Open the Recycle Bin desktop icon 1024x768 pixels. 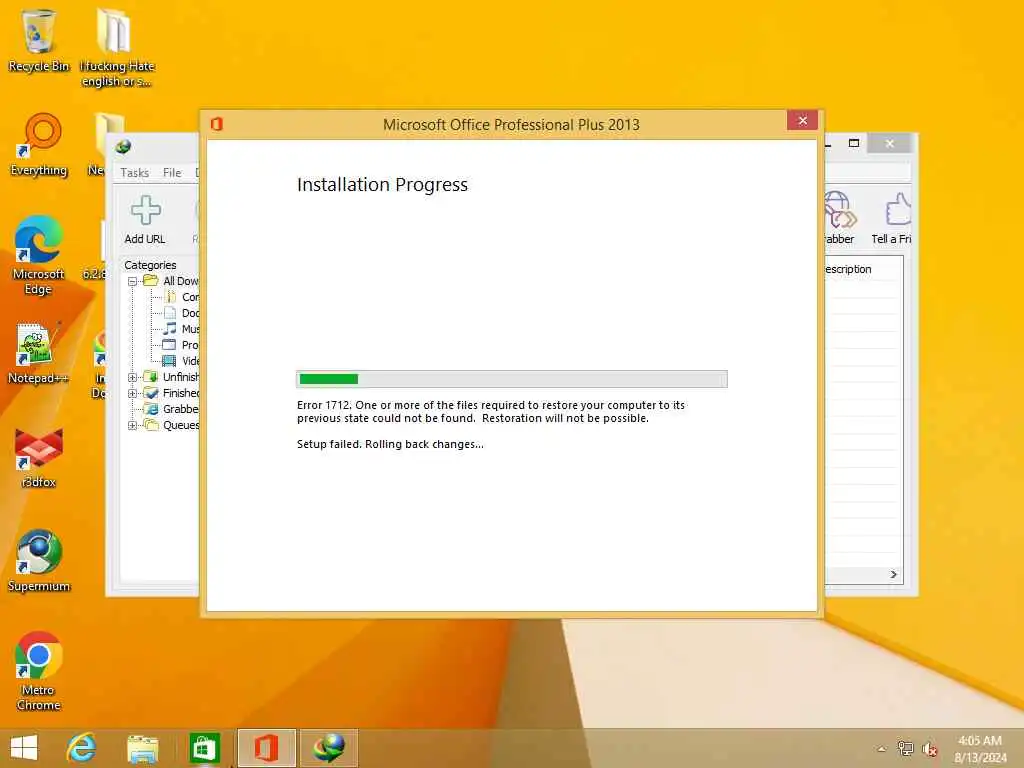pyautogui.click(x=38, y=39)
